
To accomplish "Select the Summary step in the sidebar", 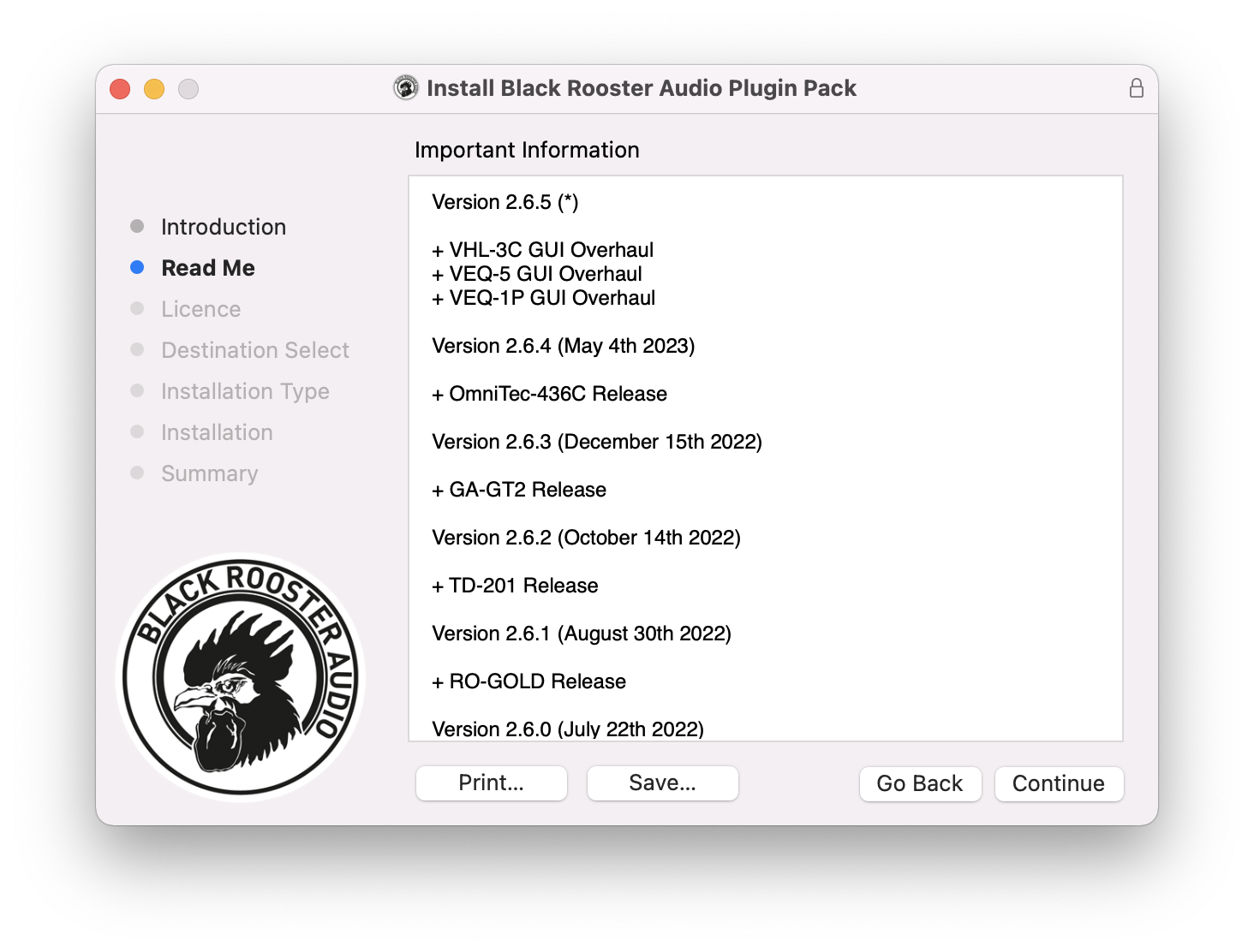I will pyautogui.click(x=194, y=473).
